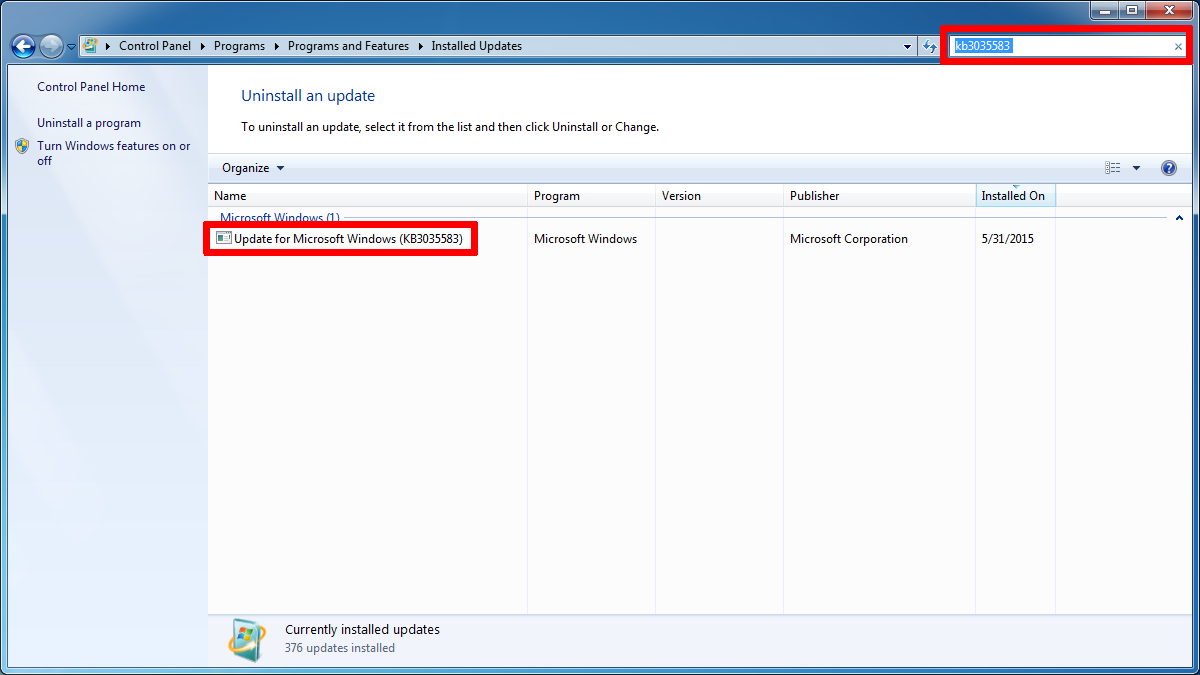The width and height of the screenshot is (1200, 675).
Task: Click the shield icon next to Windows features
Action: point(22,146)
